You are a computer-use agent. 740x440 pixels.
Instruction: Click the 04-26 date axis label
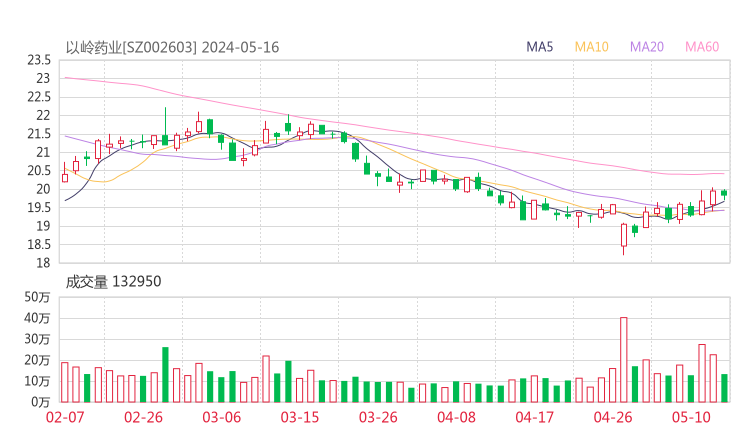point(613,417)
